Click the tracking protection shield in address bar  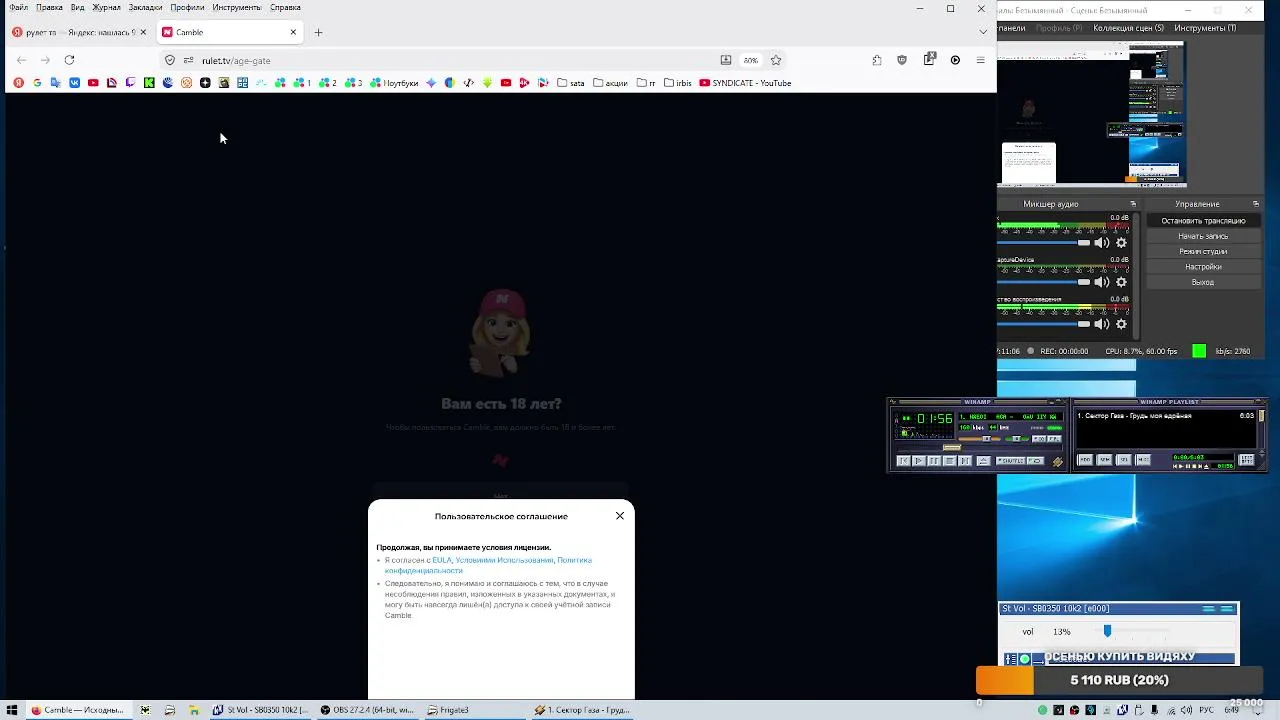(170, 60)
